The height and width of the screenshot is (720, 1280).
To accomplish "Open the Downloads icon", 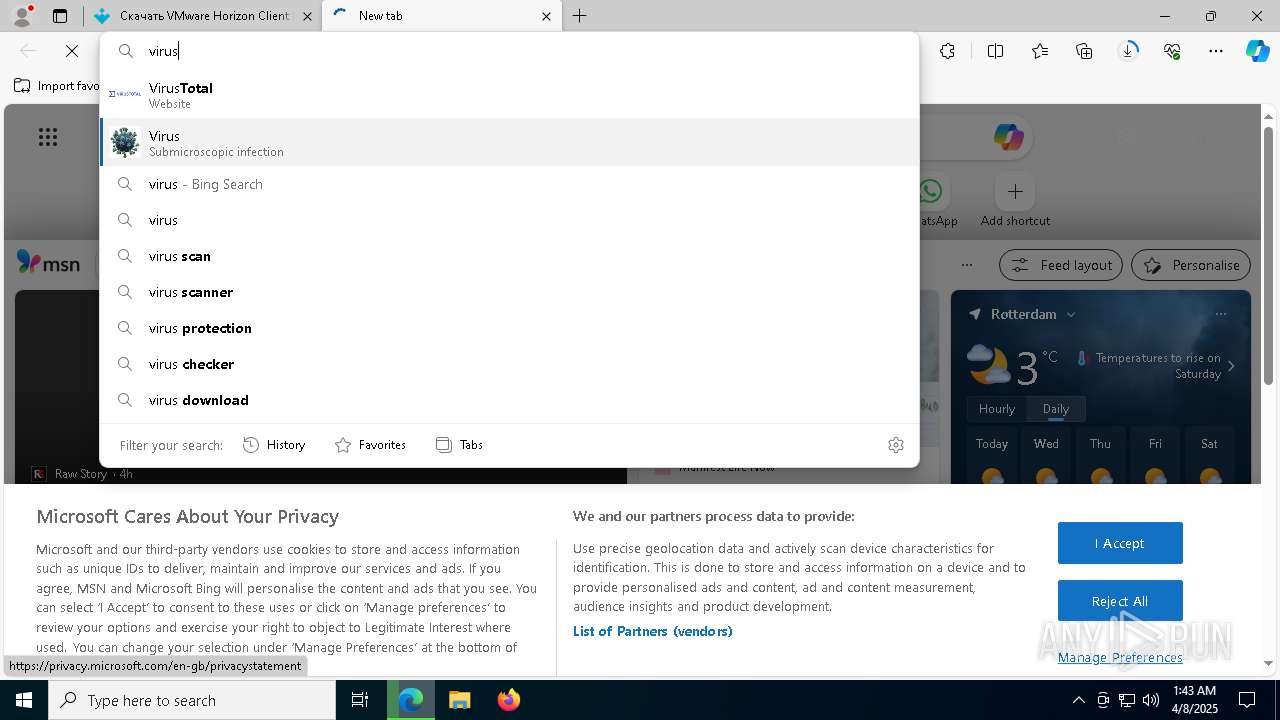I will [1128, 51].
